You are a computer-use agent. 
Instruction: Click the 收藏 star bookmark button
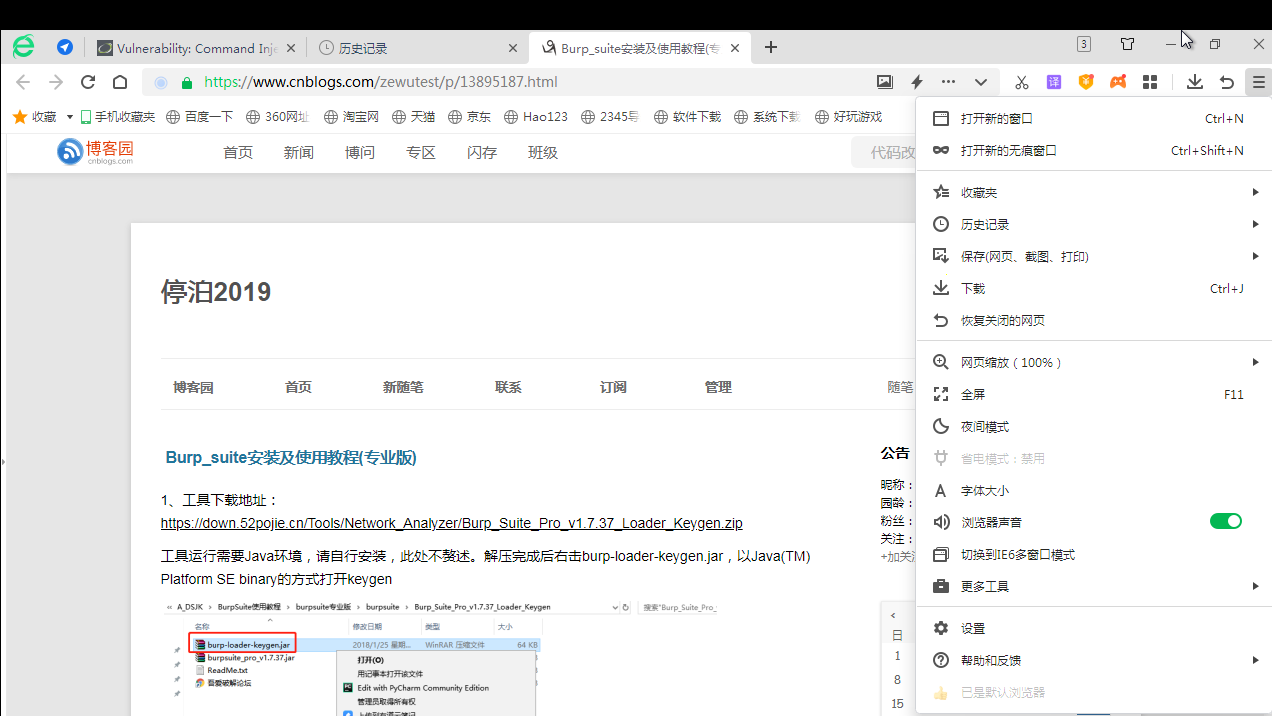point(35,117)
